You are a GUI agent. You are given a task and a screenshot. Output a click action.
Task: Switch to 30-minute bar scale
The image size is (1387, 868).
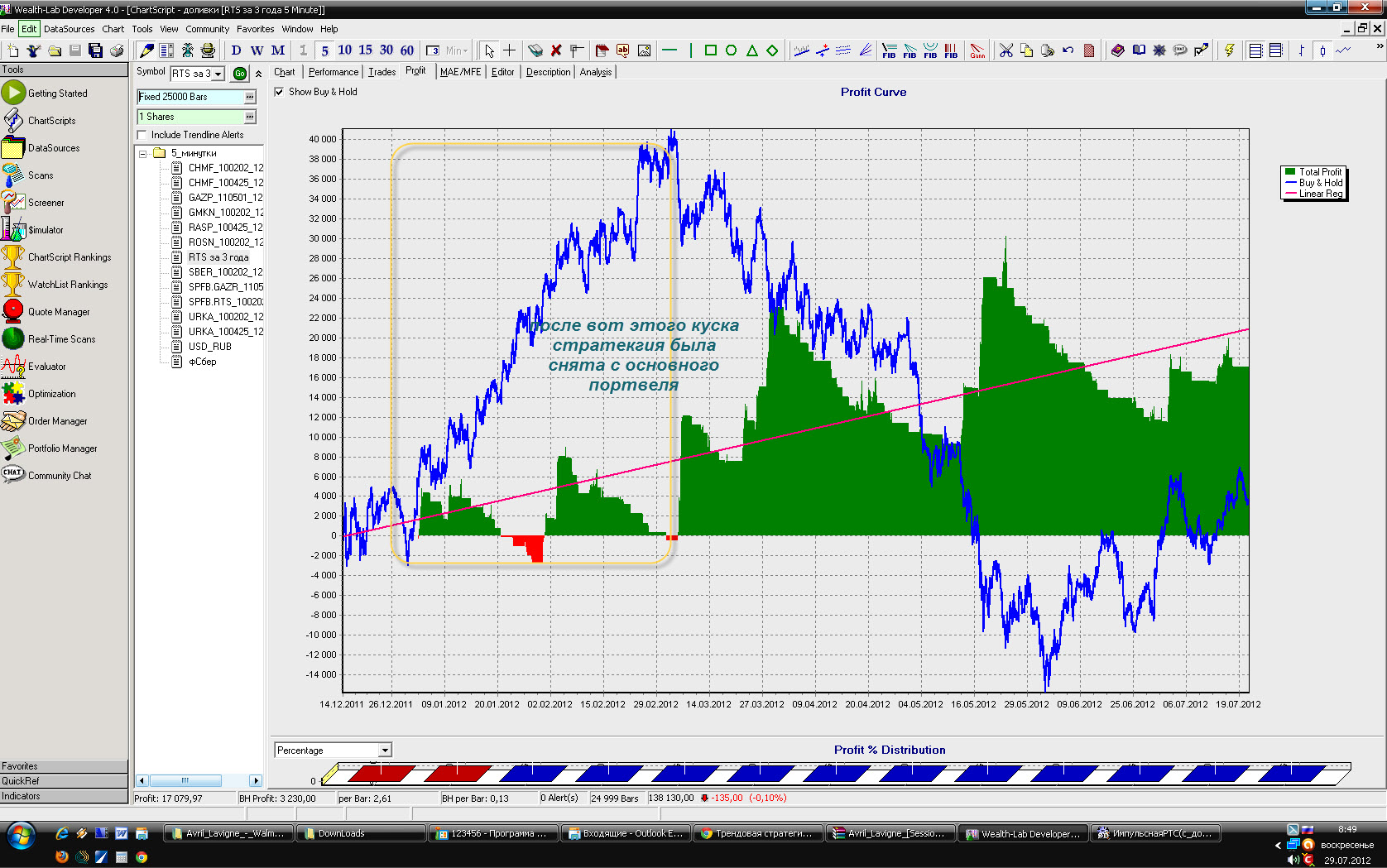point(386,50)
